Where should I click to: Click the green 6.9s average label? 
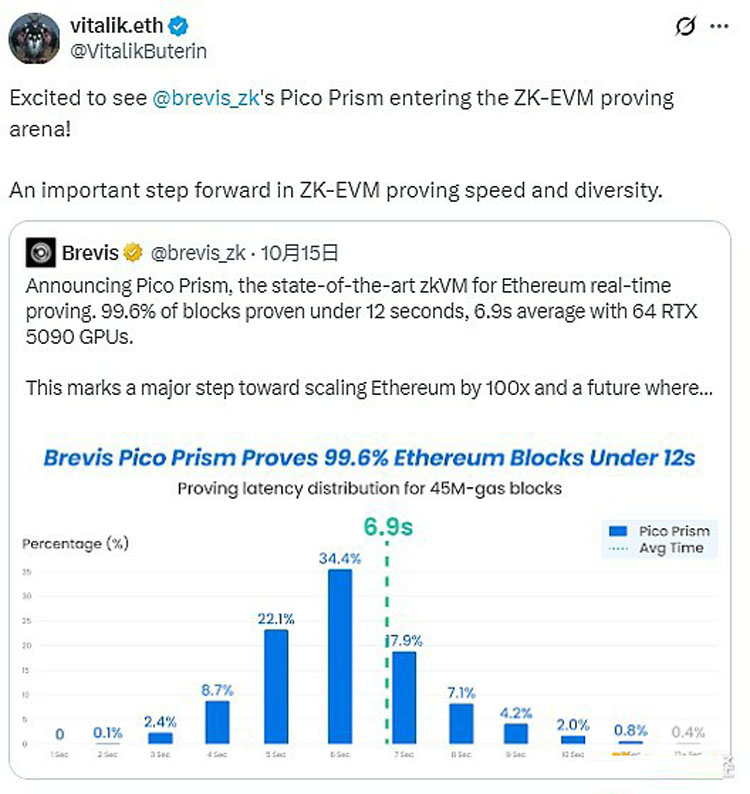pos(387,528)
